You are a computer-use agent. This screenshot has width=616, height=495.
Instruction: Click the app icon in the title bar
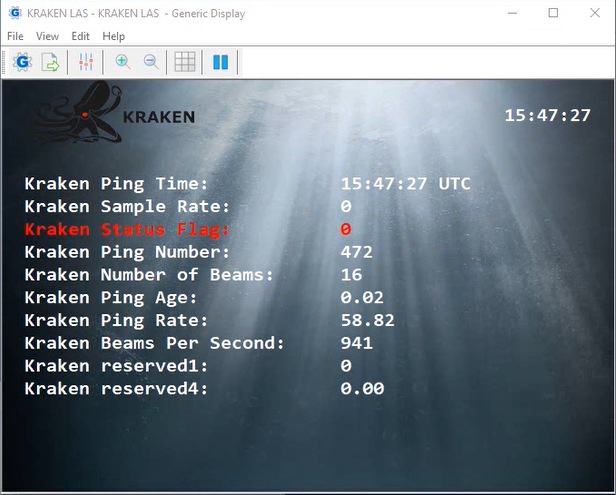(x=15, y=13)
